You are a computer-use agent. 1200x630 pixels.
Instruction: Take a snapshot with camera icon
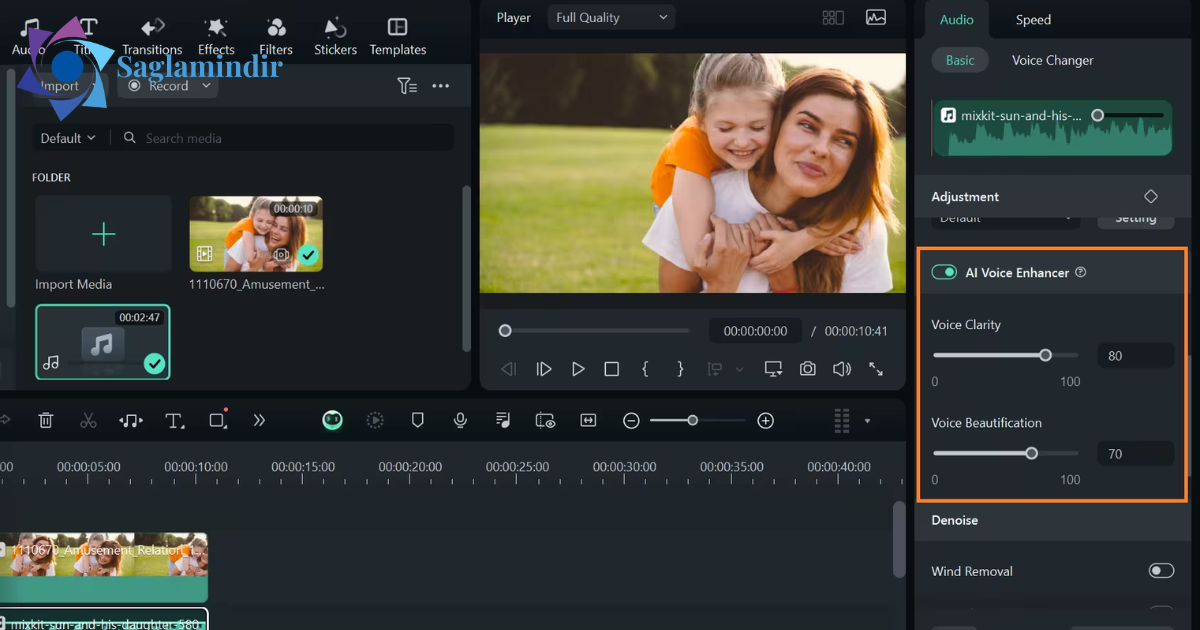tap(808, 369)
